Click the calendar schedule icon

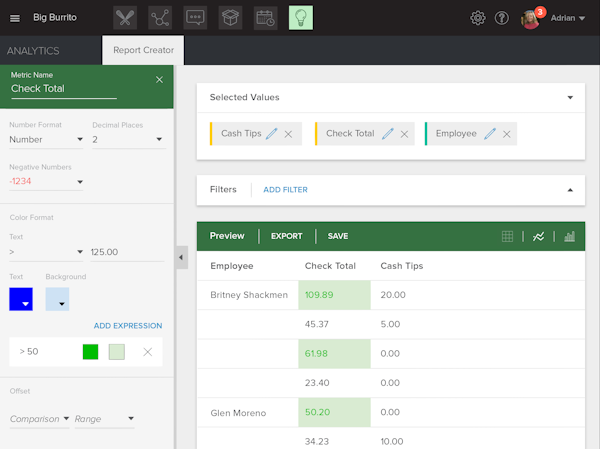[265, 18]
